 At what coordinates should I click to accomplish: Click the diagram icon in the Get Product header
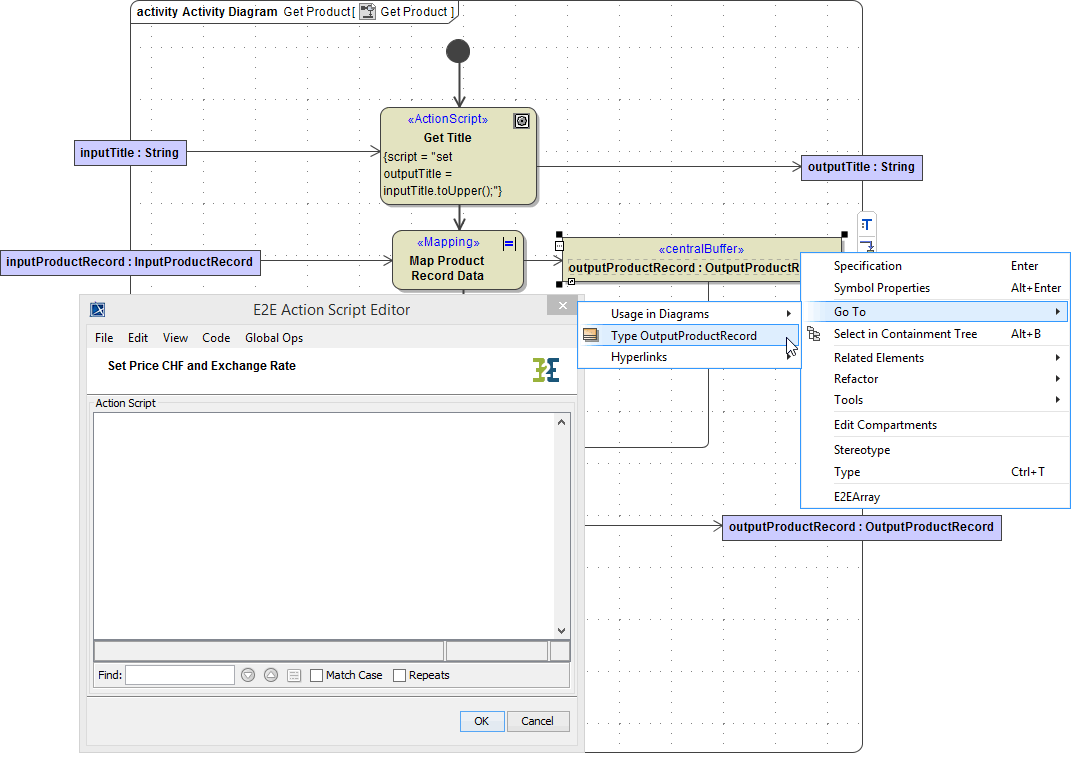click(367, 11)
